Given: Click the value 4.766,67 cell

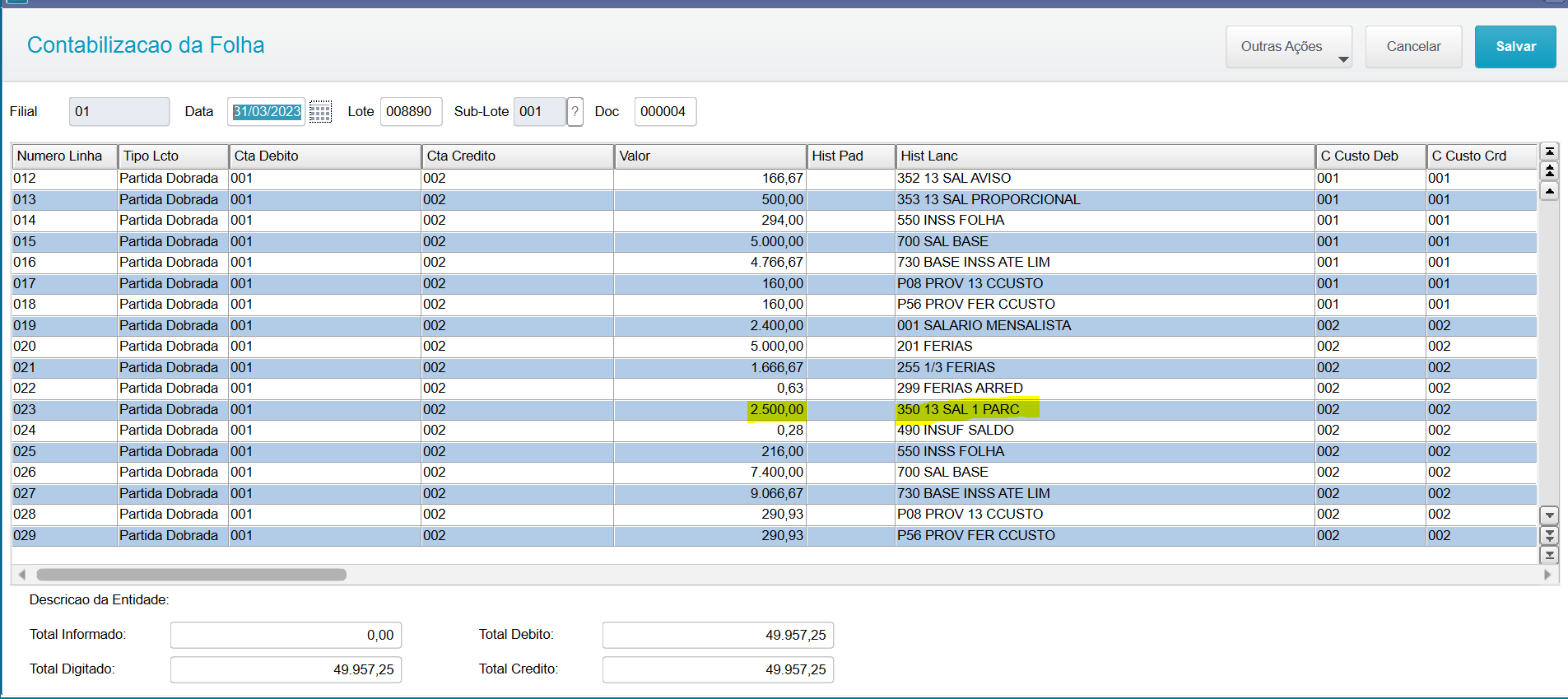Looking at the screenshot, I should (x=710, y=263).
